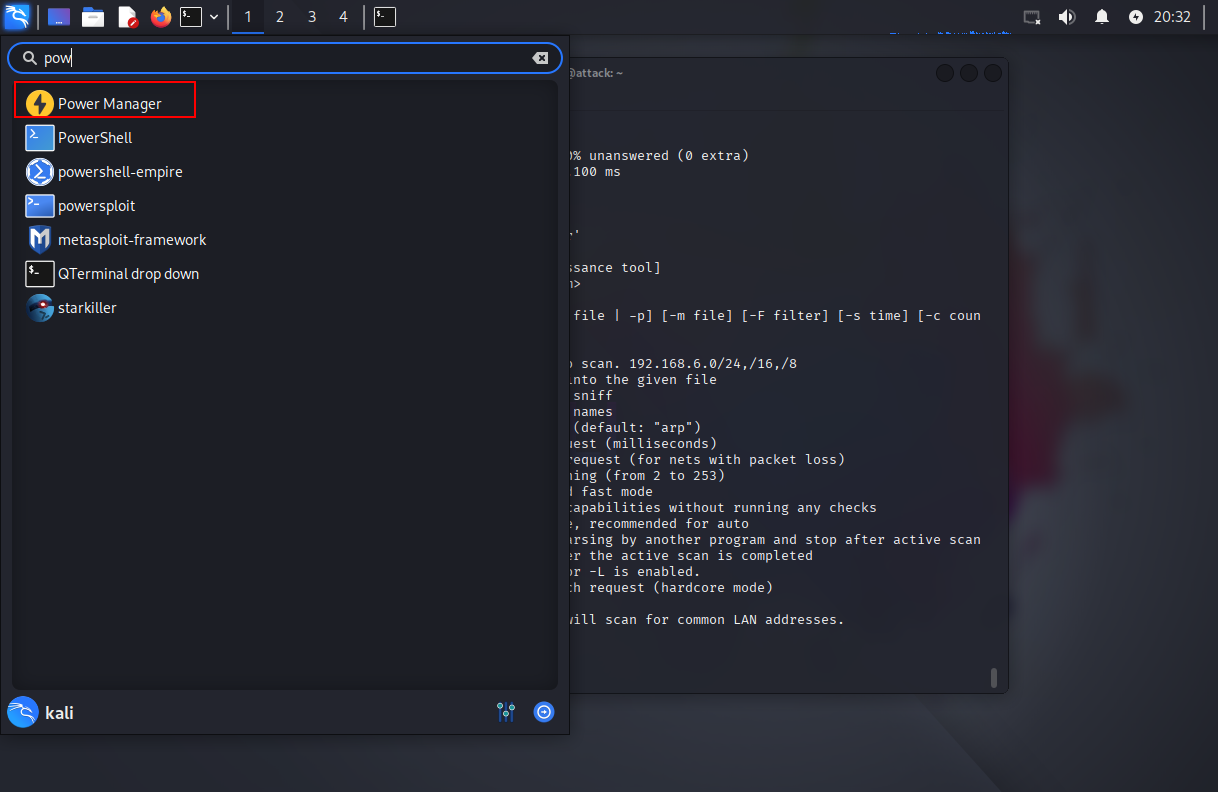
Task: Click the terminal window scrollbar handle
Action: [x=994, y=678]
